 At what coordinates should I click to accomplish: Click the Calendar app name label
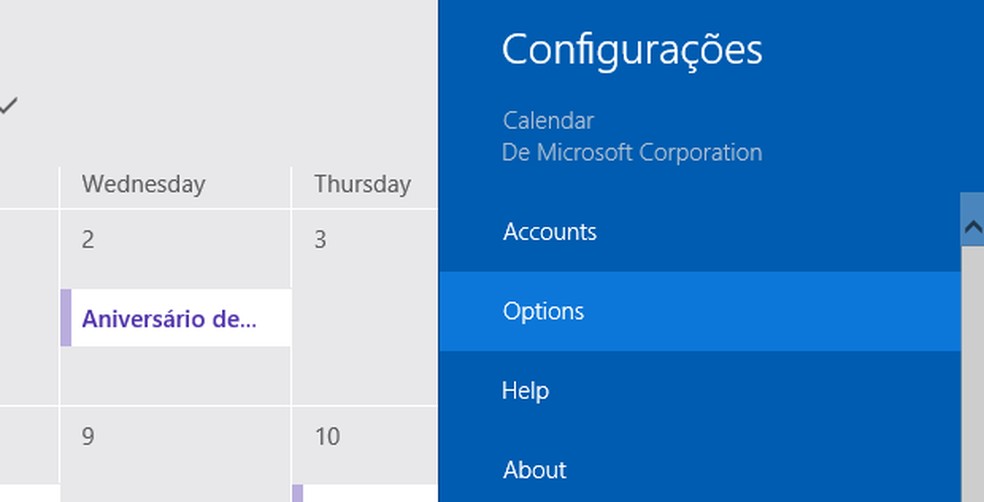[549, 121]
